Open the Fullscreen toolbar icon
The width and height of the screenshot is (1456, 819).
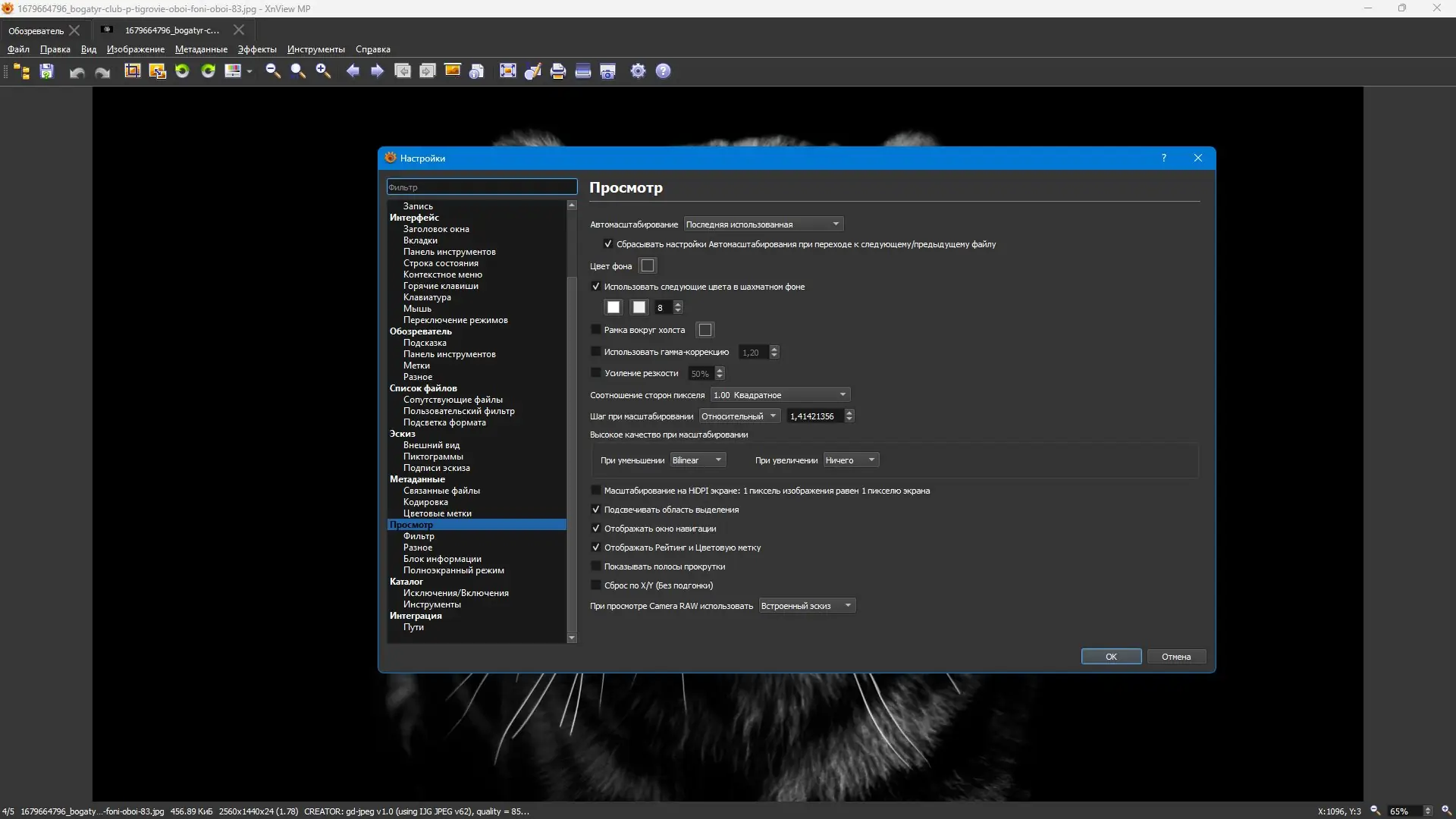508,71
